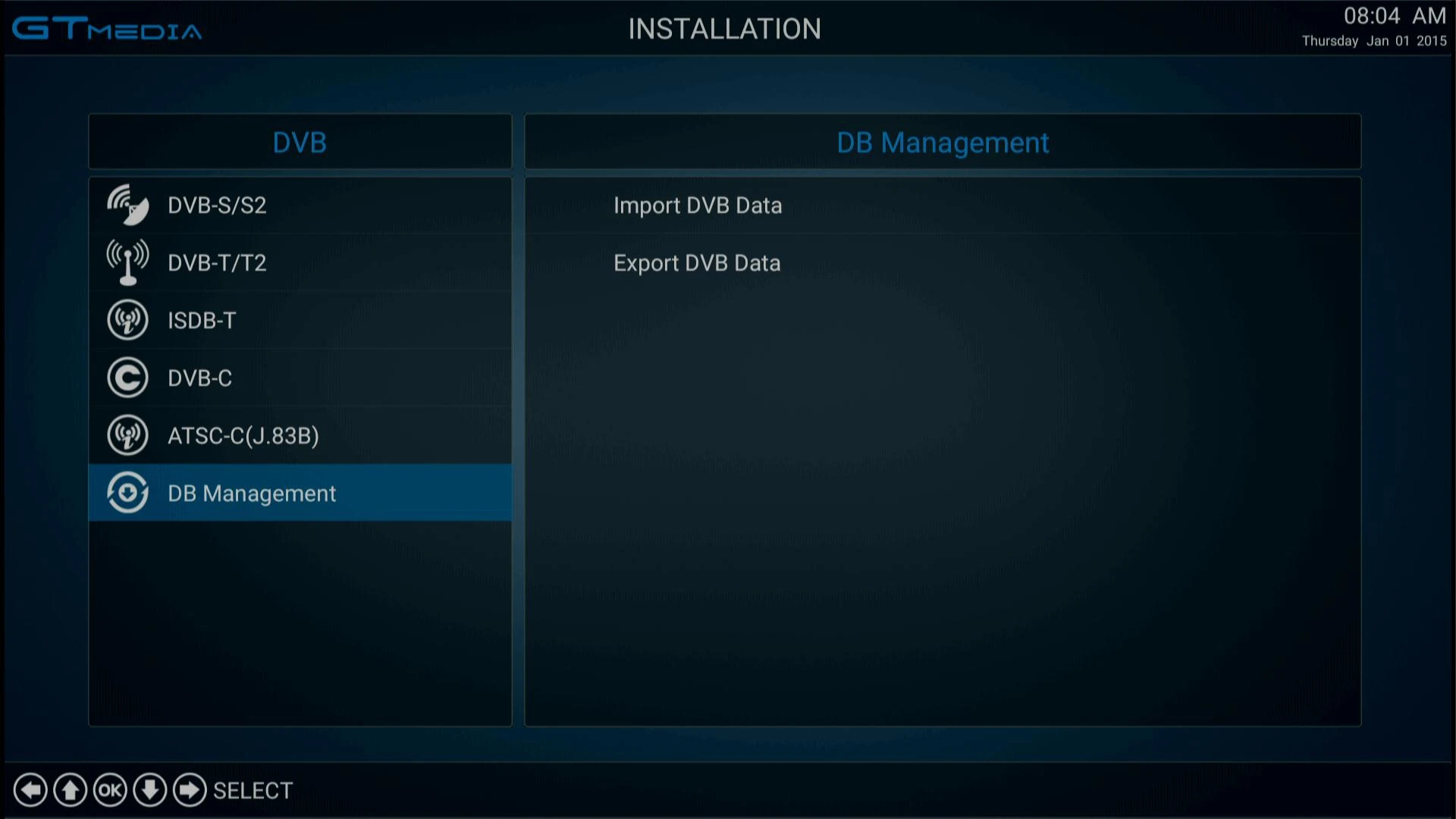Select the DB Management menu entry
This screenshot has height=819, width=1456.
300,493
